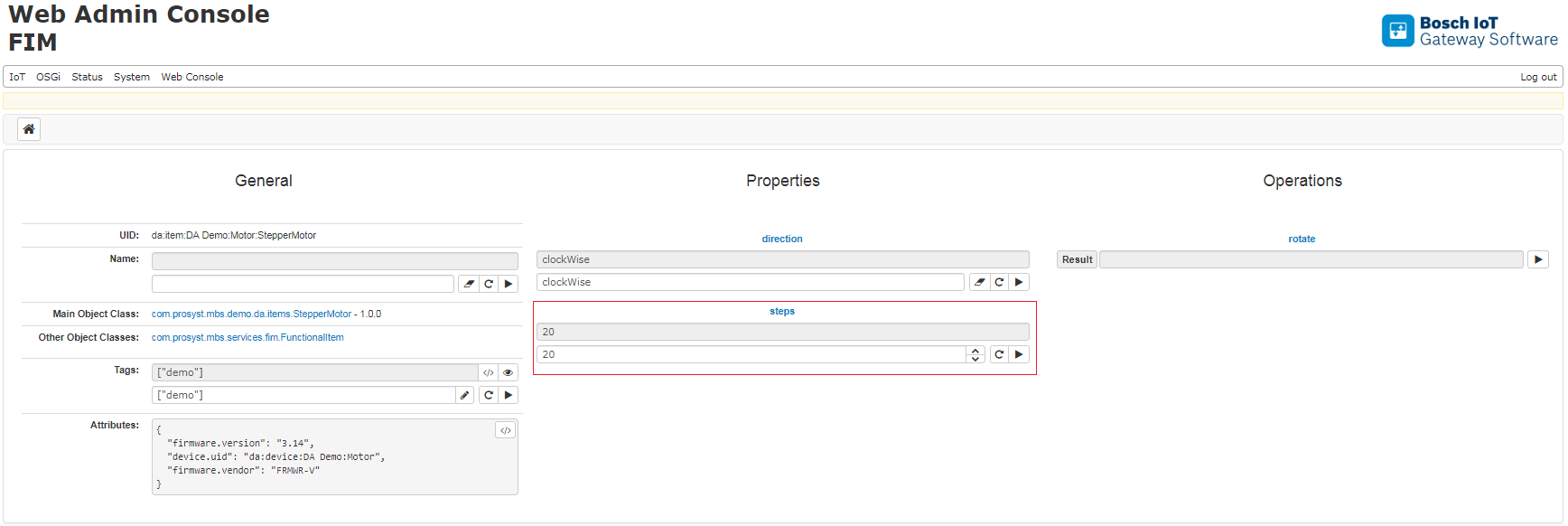1568x526 pixels.
Task: Click the up arrow of the steps number stepper
Action: tap(975, 350)
